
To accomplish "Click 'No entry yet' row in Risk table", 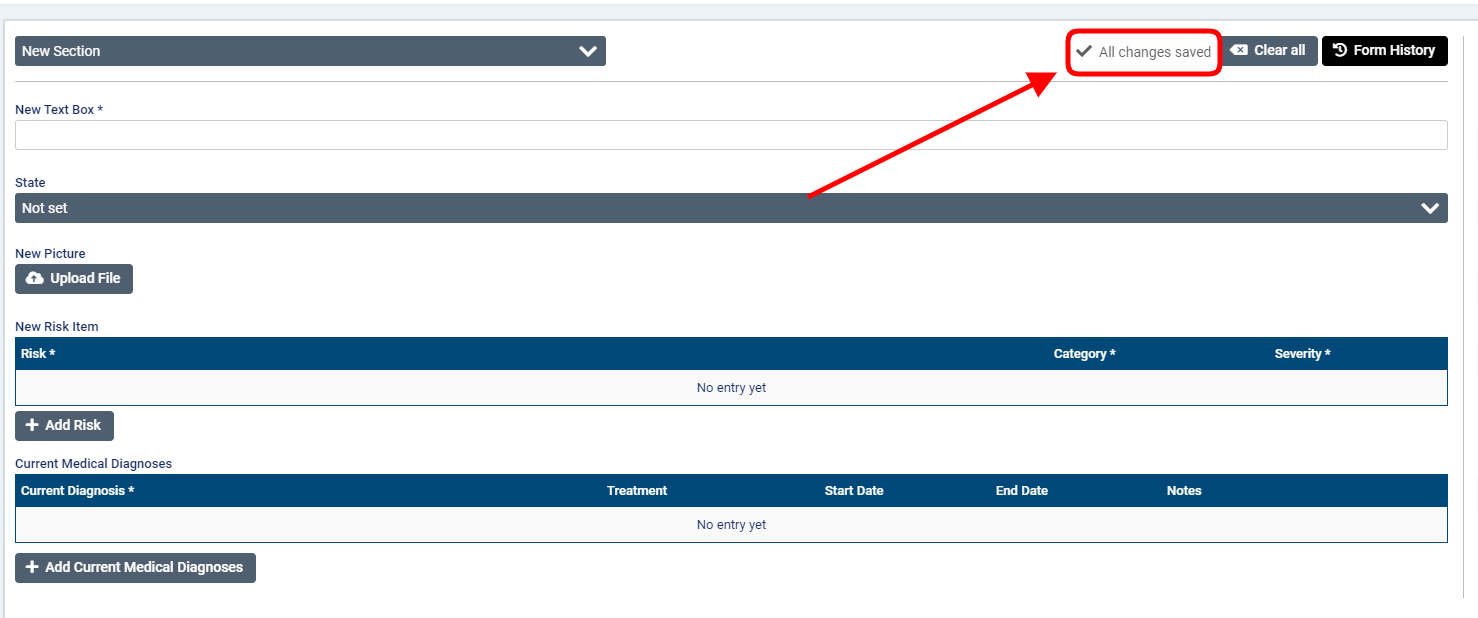I will (x=731, y=388).
